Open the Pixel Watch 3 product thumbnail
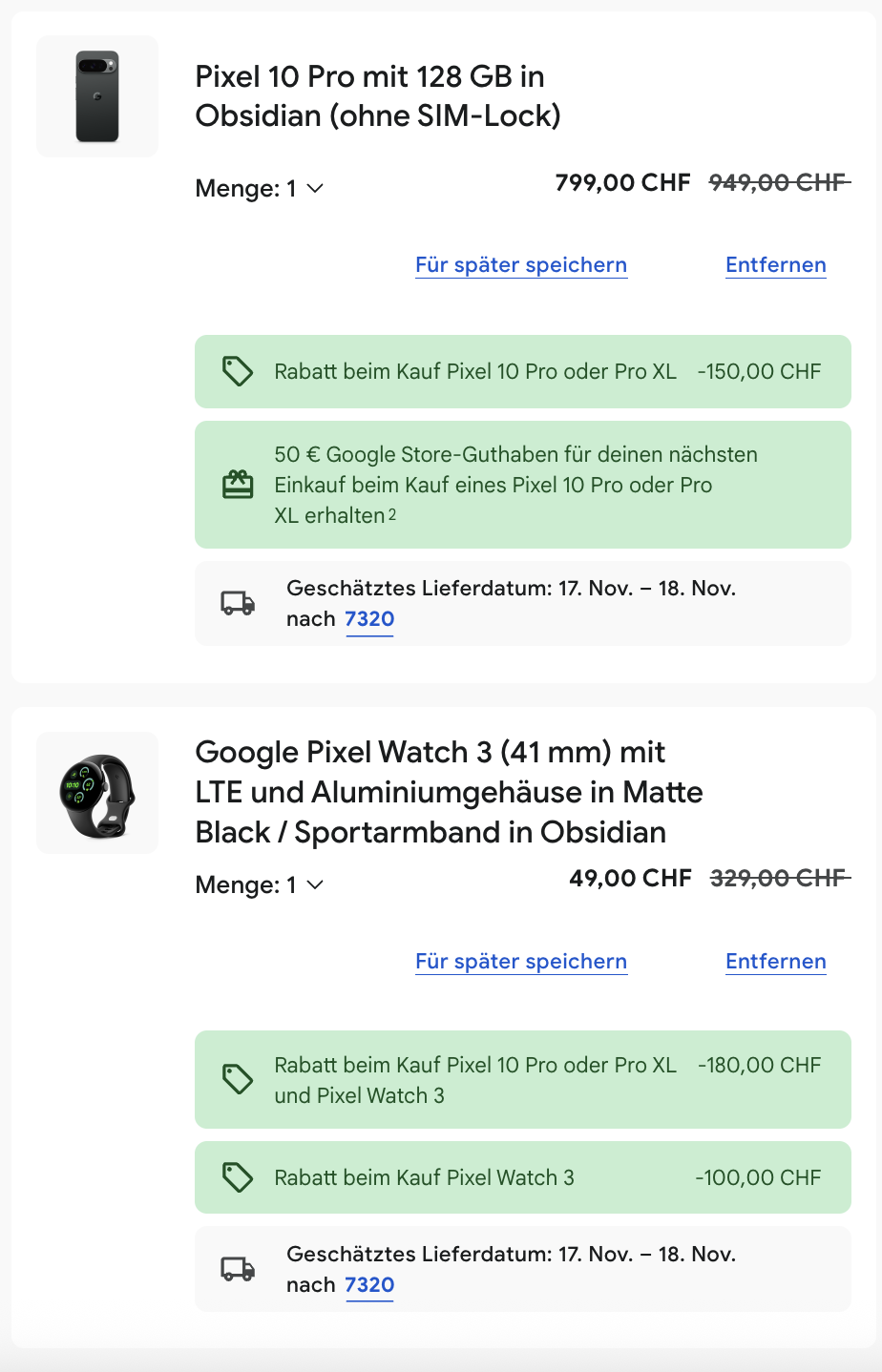 97,793
